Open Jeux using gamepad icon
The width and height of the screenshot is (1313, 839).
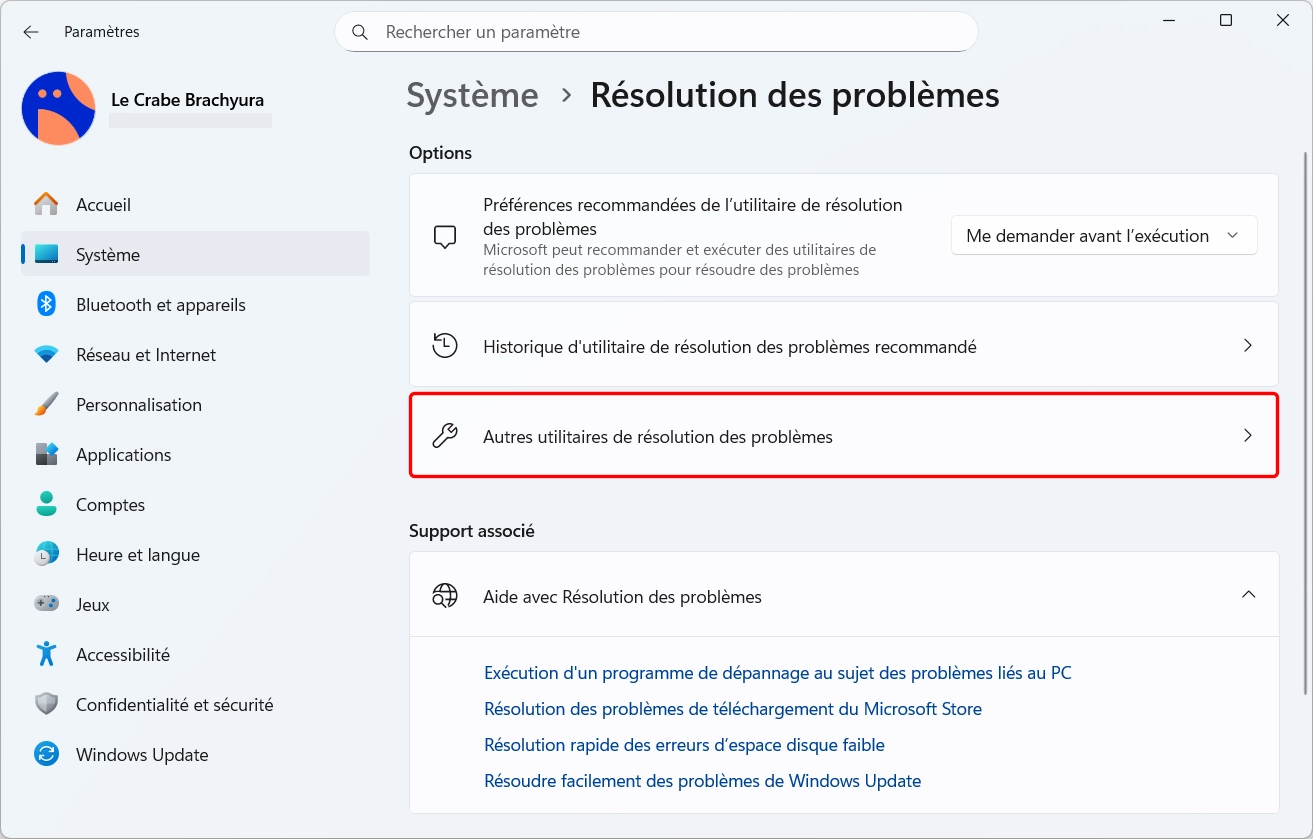46,605
